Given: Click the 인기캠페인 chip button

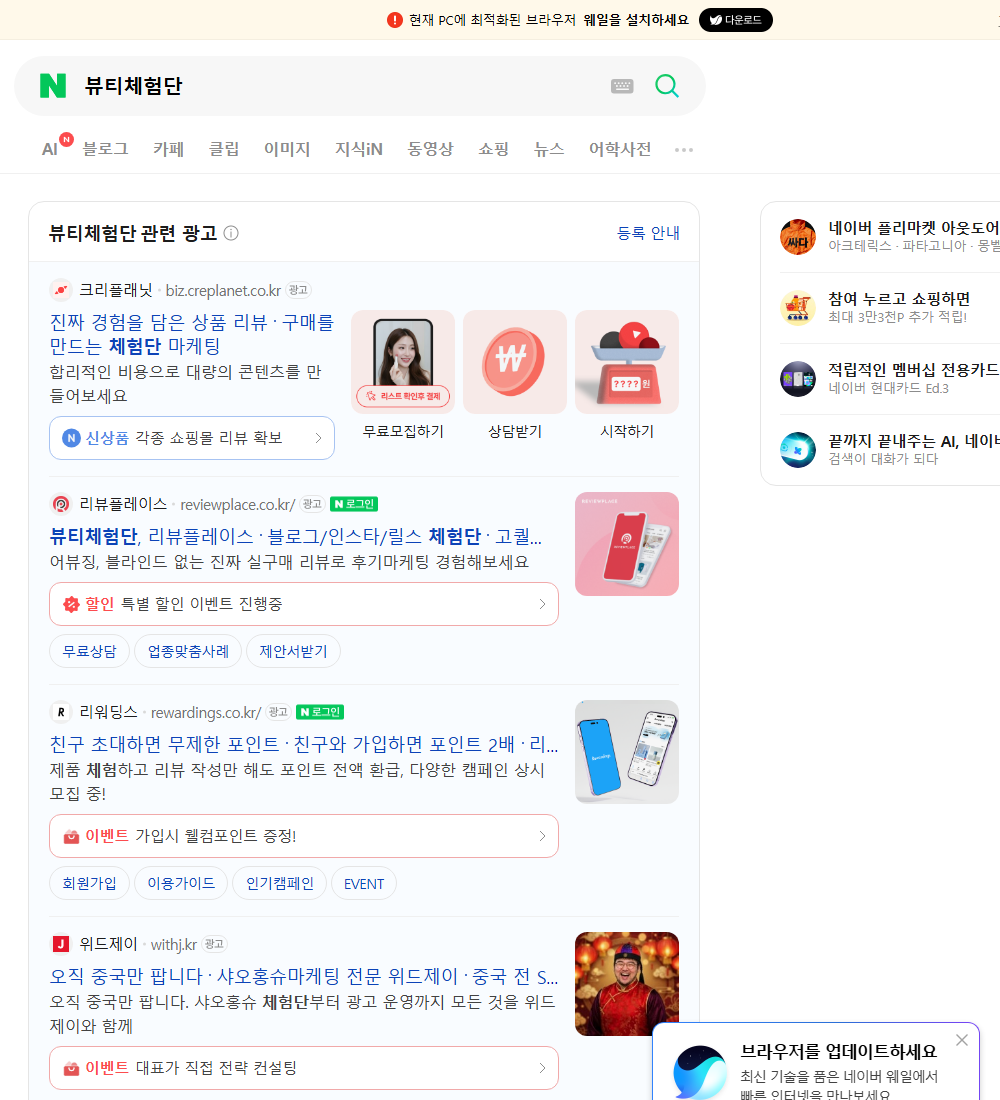Looking at the screenshot, I should point(279,883).
